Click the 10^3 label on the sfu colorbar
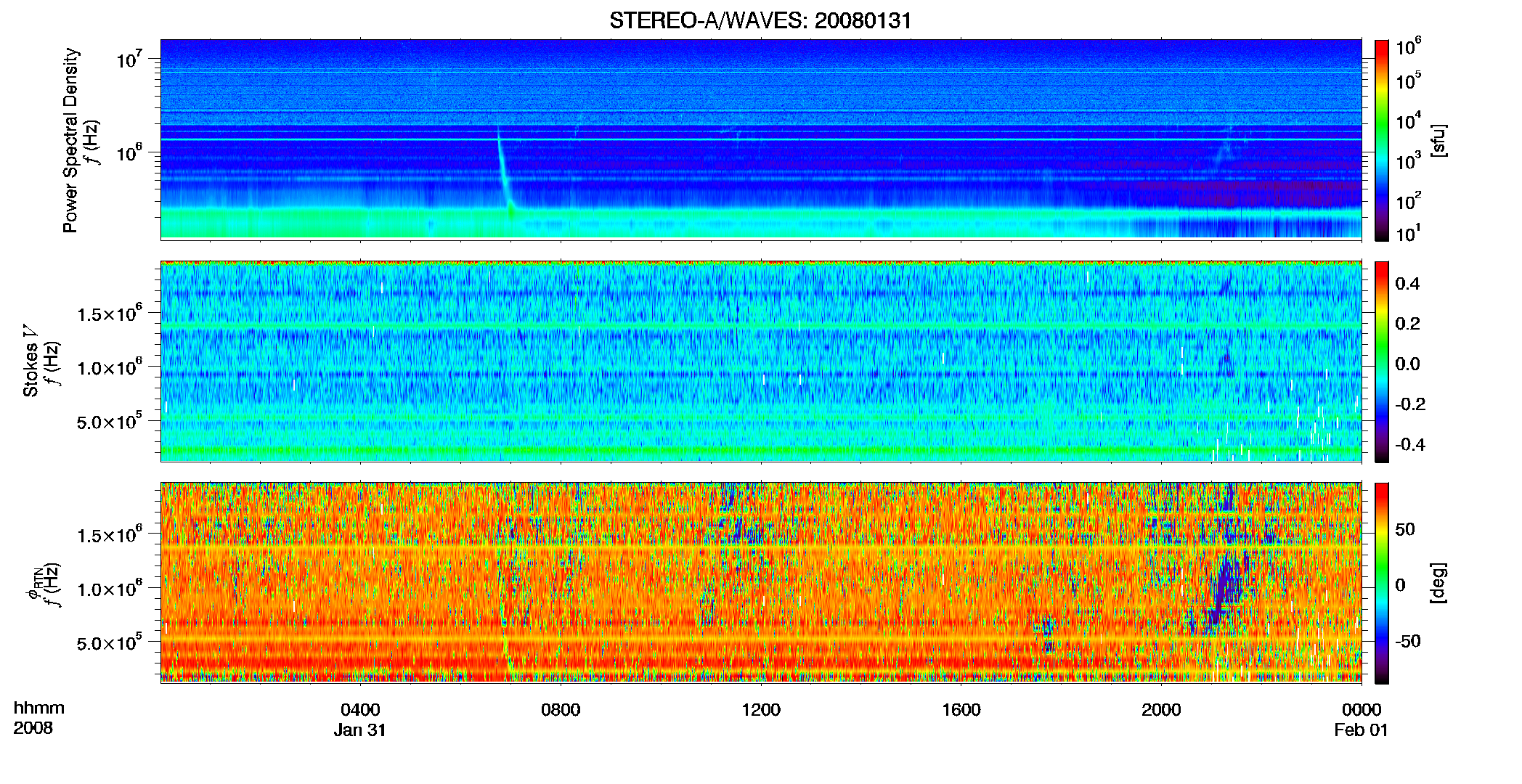 tap(1409, 160)
